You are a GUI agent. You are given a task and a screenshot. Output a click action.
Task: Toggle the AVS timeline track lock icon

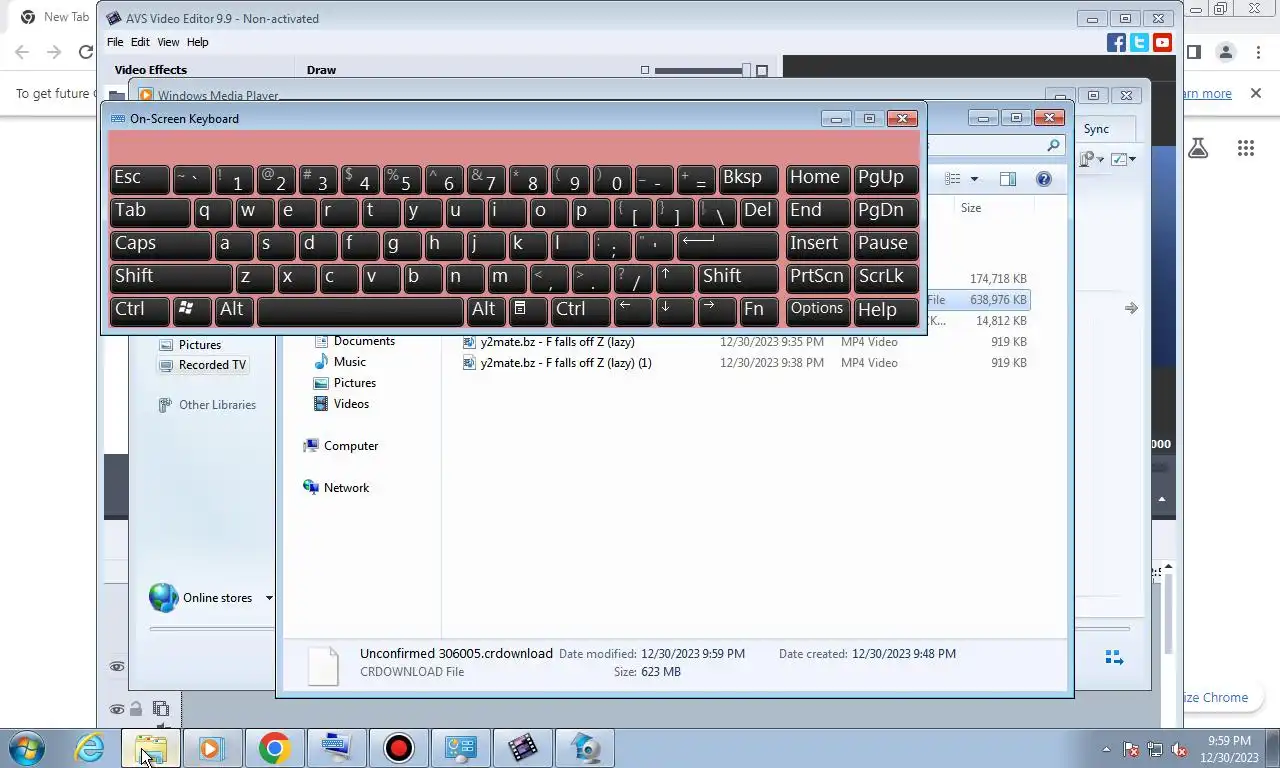point(136,709)
